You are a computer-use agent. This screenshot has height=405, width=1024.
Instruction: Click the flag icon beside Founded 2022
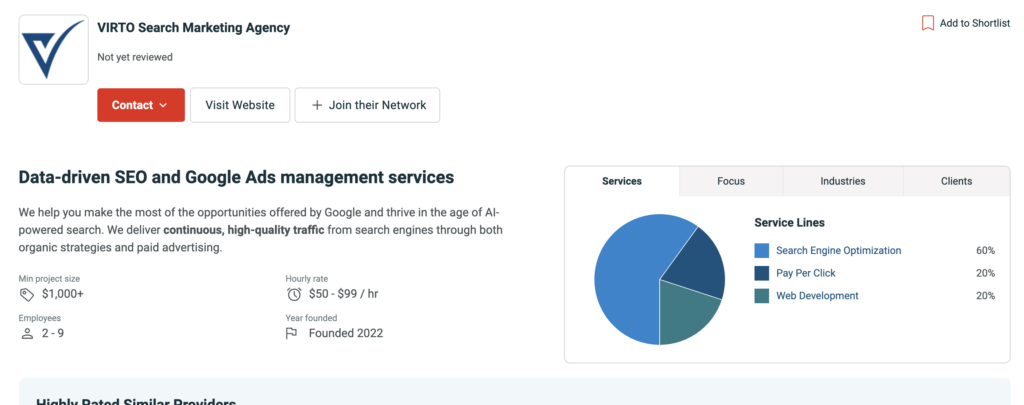click(x=293, y=333)
